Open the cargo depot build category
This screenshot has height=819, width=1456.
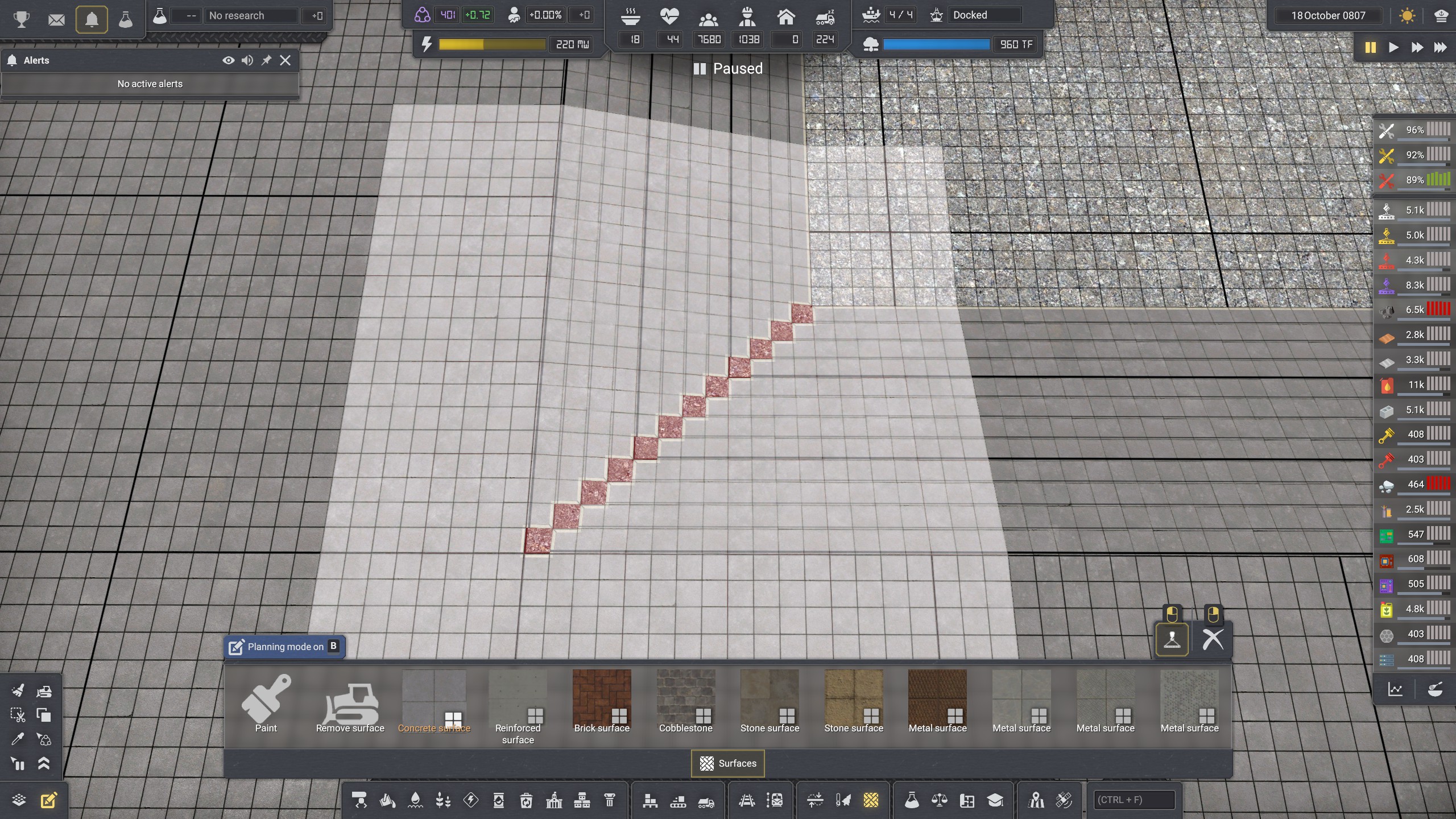[359, 800]
